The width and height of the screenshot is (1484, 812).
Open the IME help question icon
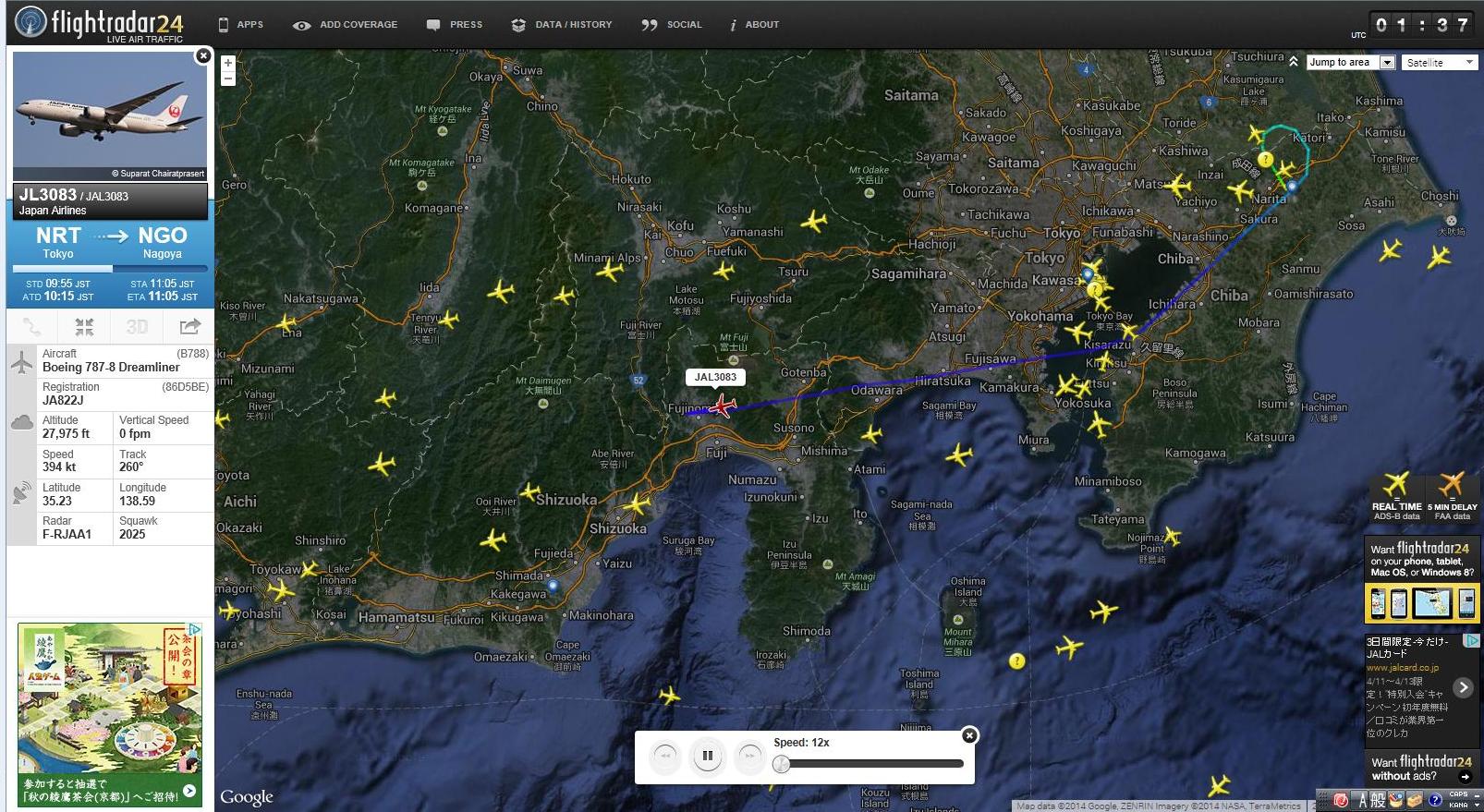coord(1434,801)
